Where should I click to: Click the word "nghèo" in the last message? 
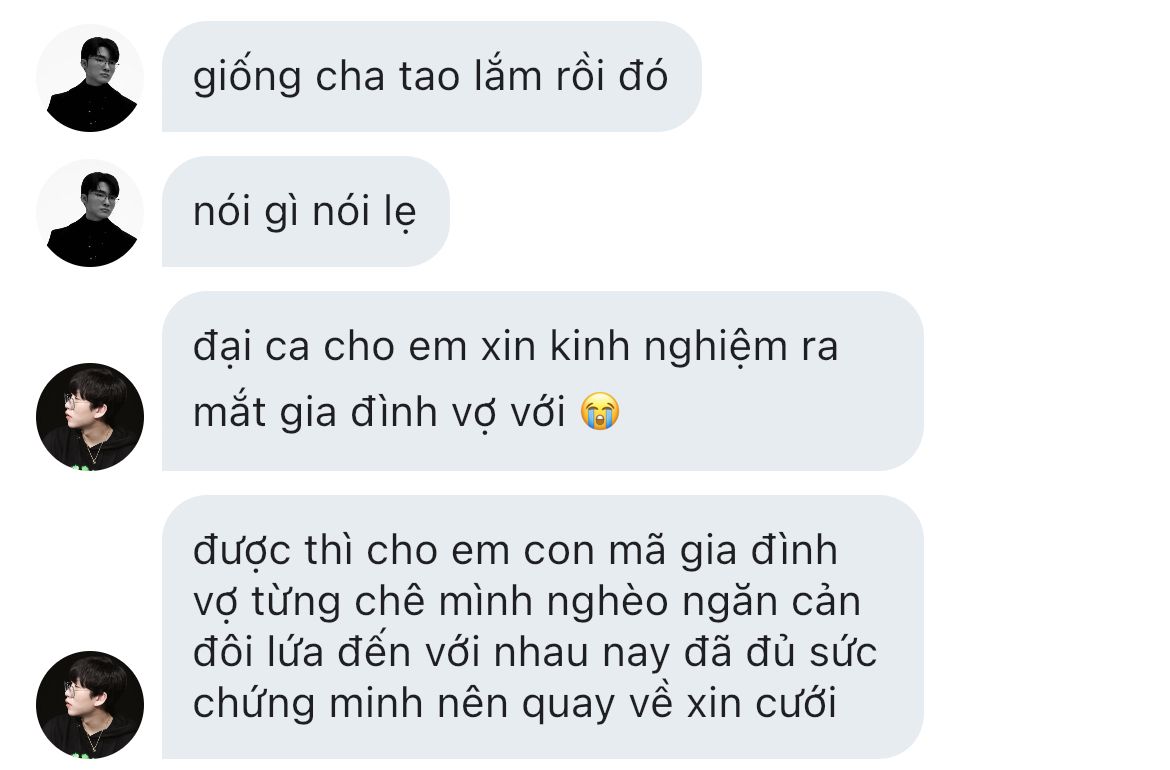(607, 603)
